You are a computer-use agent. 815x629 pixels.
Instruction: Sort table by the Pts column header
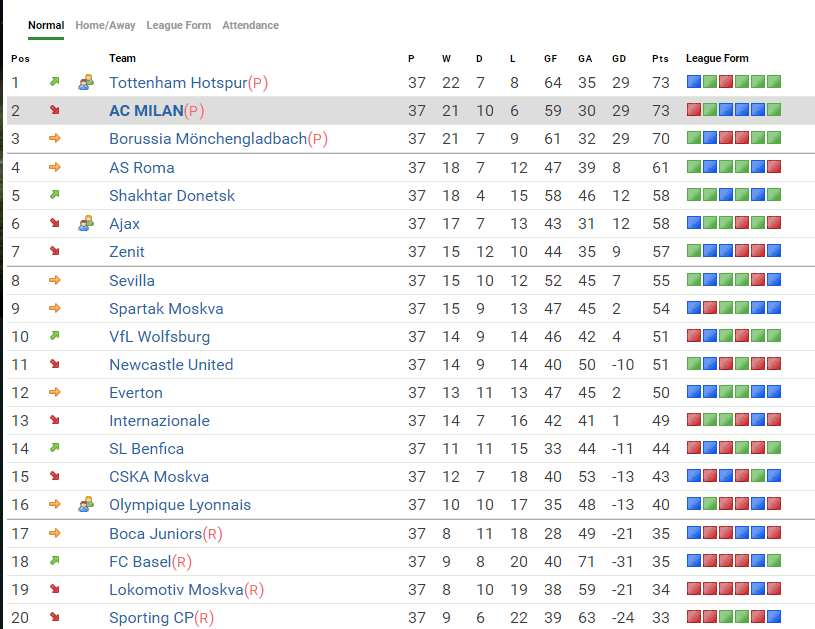click(x=659, y=58)
